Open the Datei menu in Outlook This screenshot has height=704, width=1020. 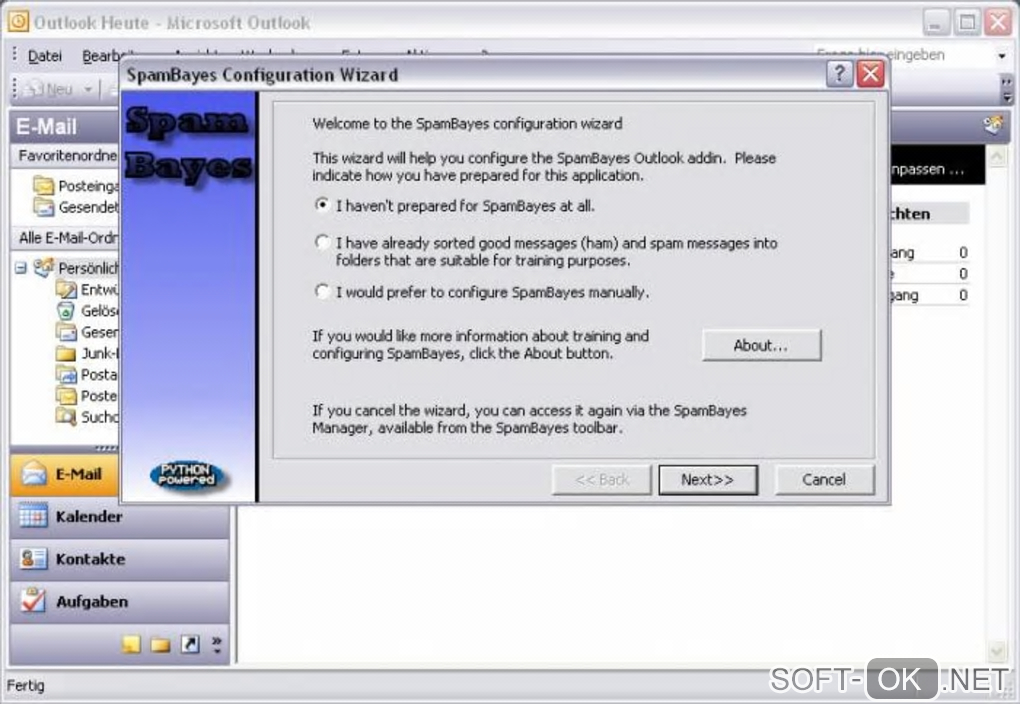pos(45,56)
